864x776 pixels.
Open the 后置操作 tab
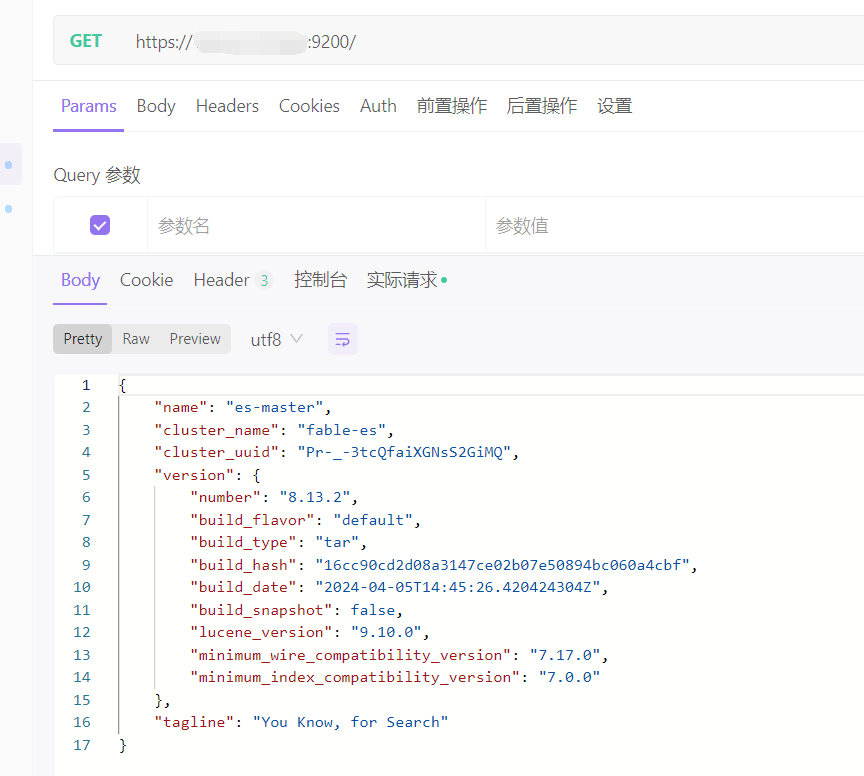[542, 106]
